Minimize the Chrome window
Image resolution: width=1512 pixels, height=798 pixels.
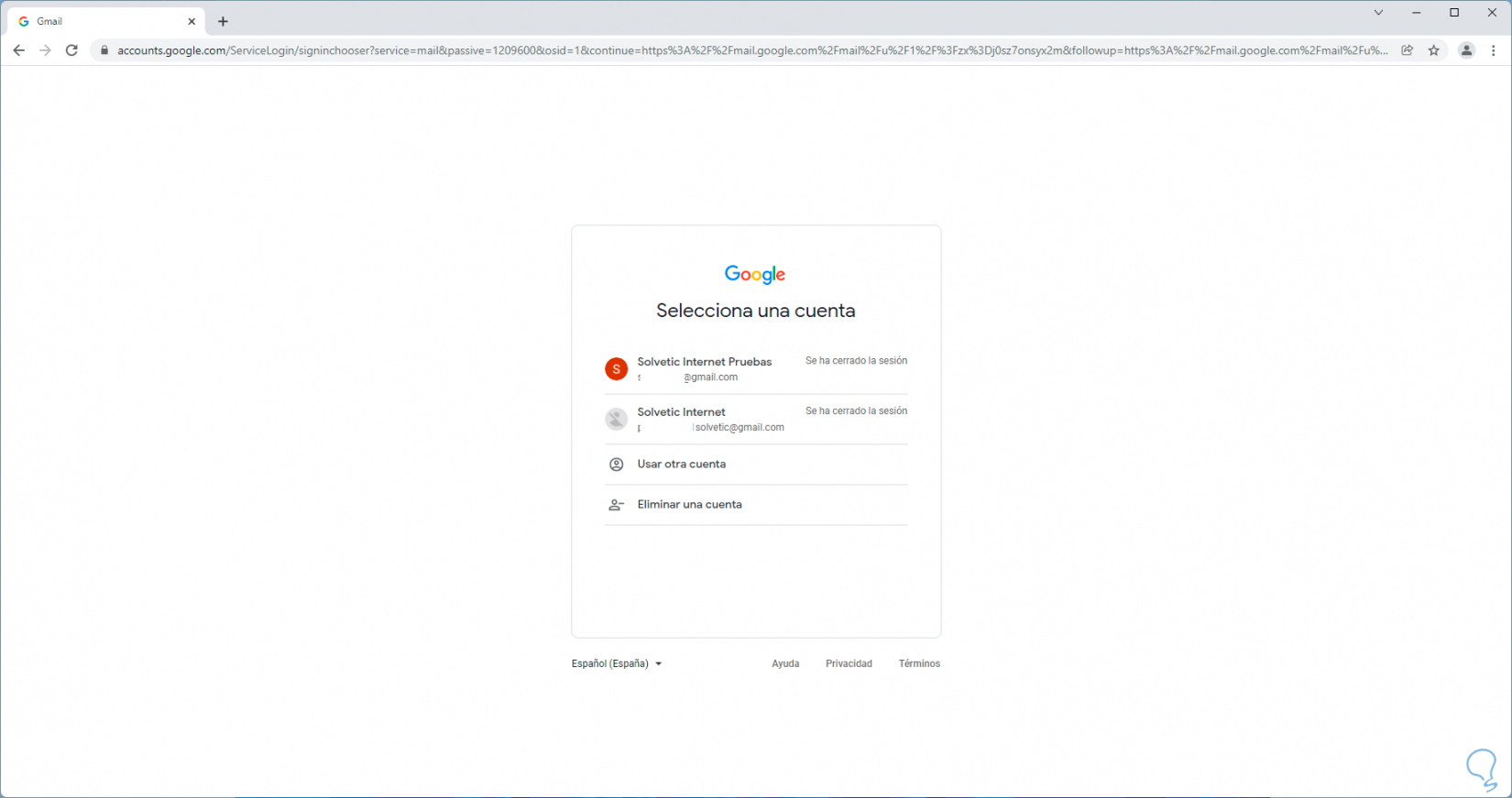pyautogui.click(x=1417, y=13)
